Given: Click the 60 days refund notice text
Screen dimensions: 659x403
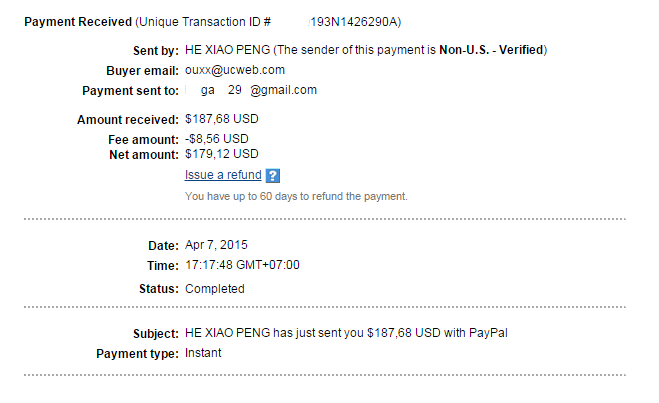Looking at the screenshot, I should coord(296,196).
